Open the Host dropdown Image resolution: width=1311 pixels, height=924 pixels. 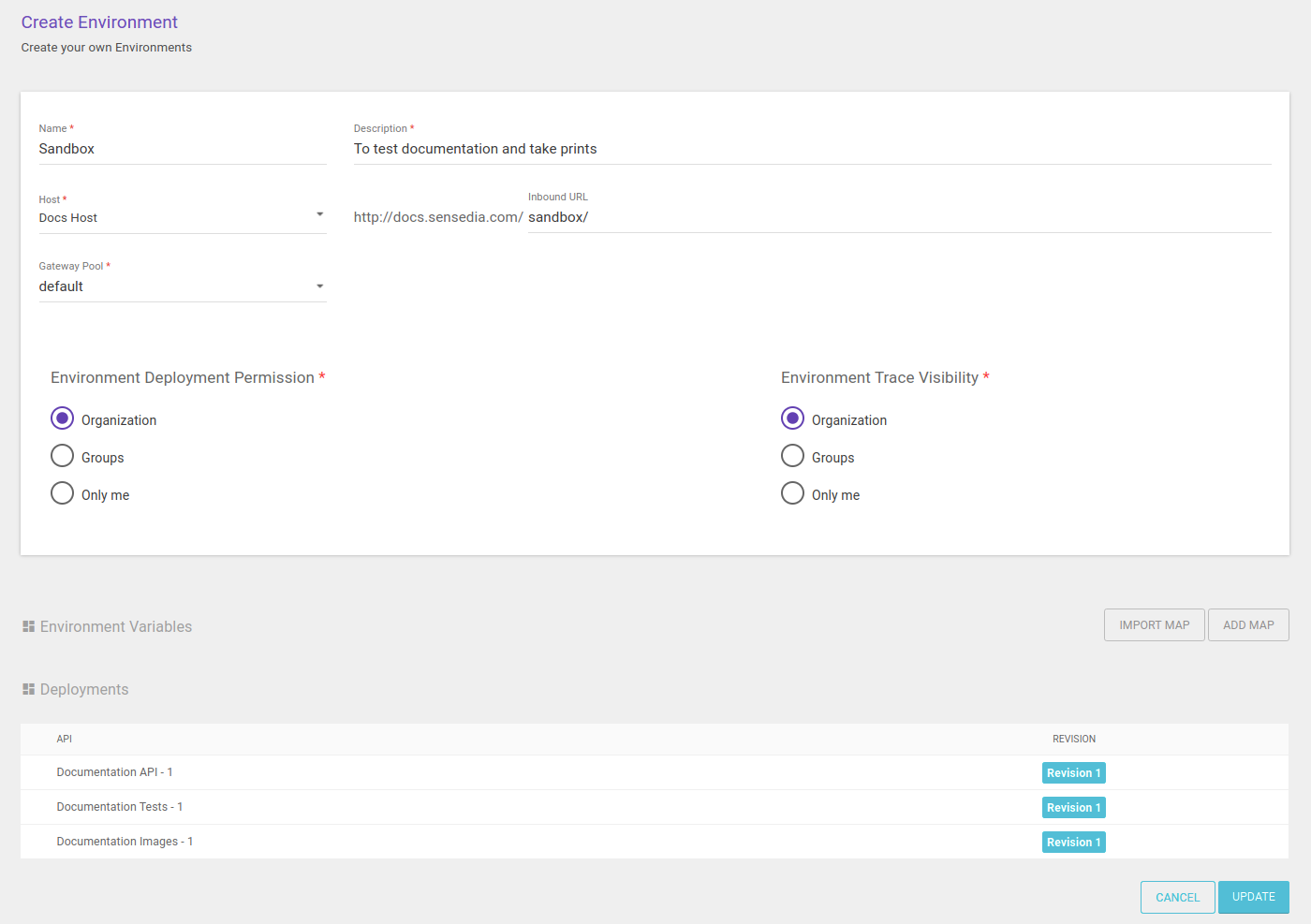click(182, 217)
